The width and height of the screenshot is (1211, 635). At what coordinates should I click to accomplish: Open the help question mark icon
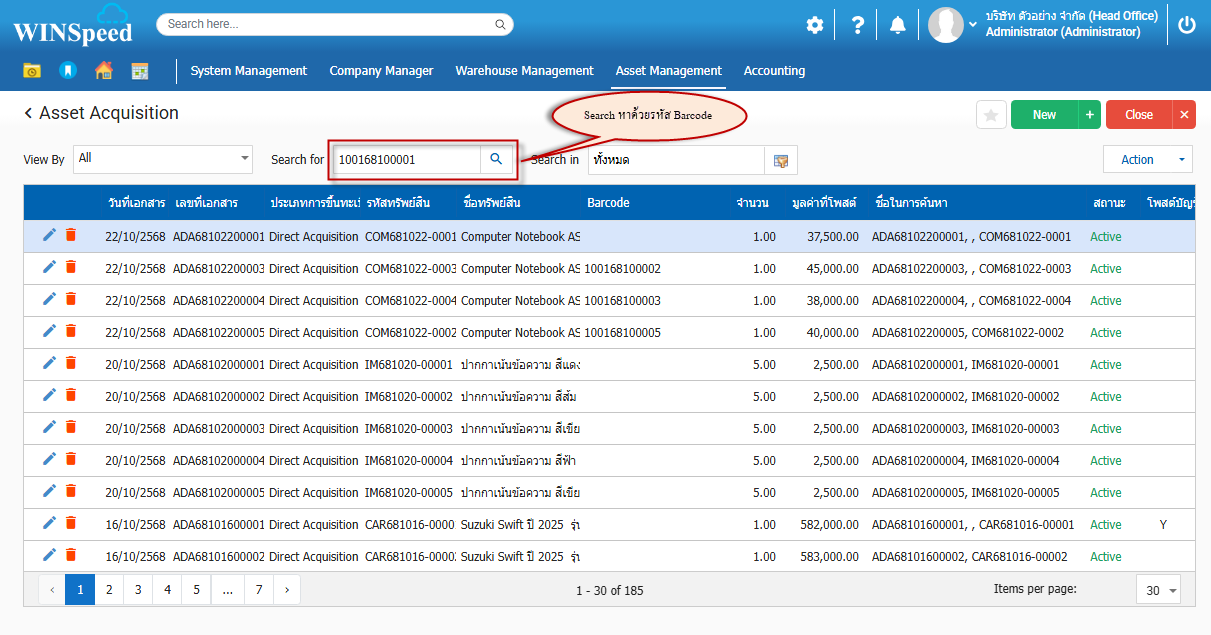pyautogui.click(x=857, y=25)
